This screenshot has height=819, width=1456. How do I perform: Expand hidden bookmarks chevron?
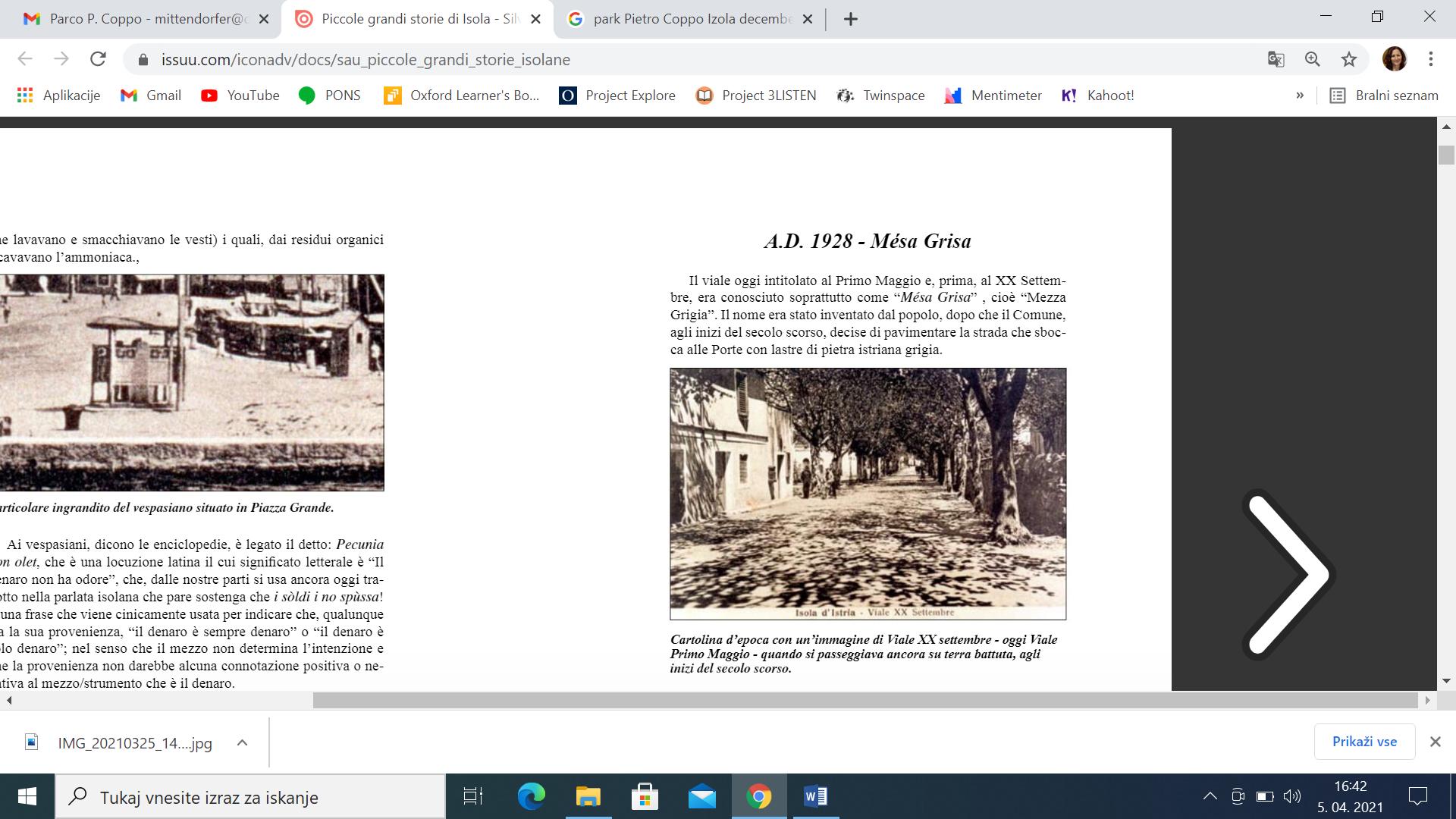(x=1300, y=96)
